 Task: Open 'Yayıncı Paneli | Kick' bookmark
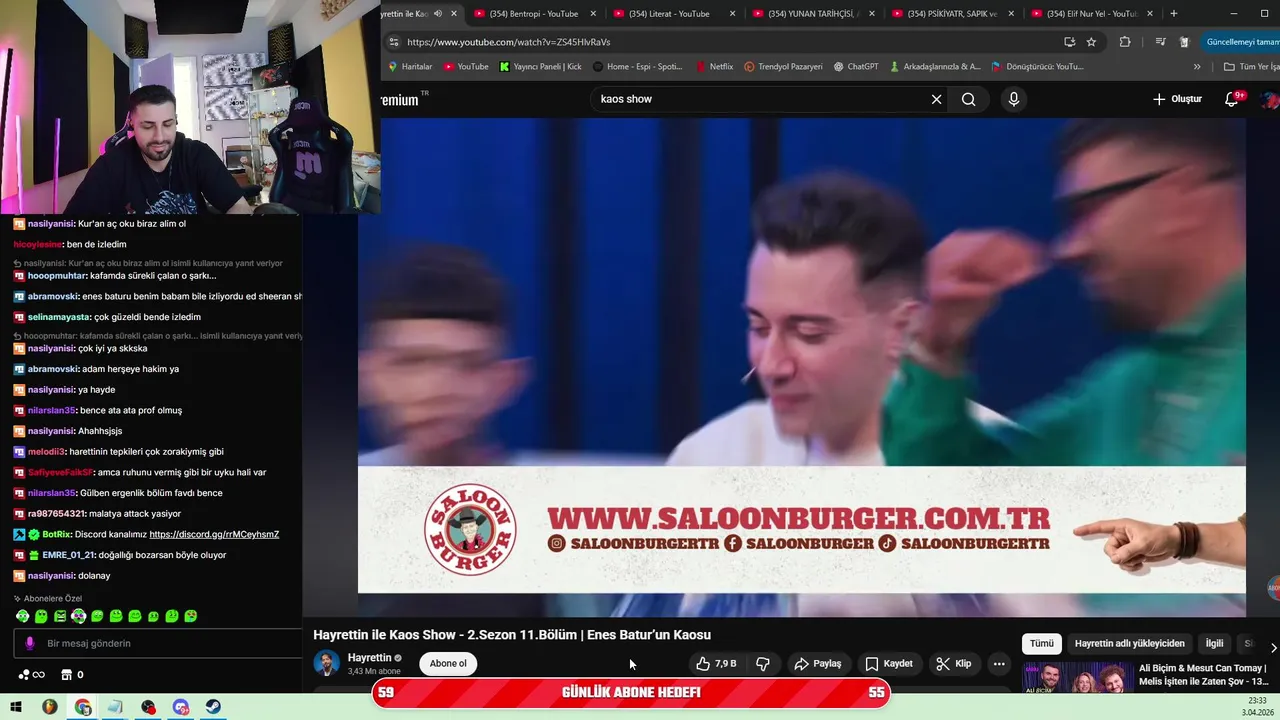540,67
